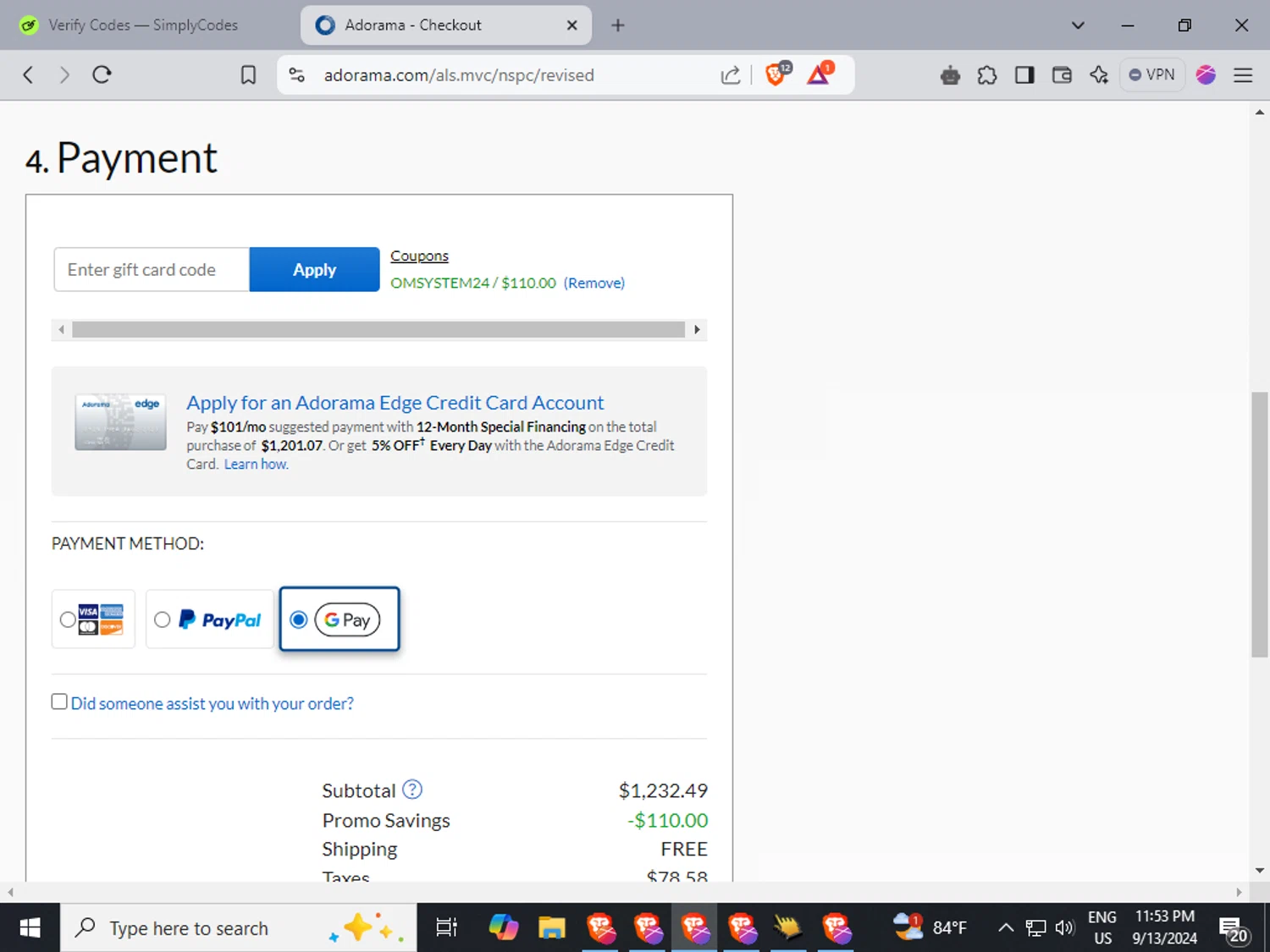Open Windows Start menu

point(30,928)
